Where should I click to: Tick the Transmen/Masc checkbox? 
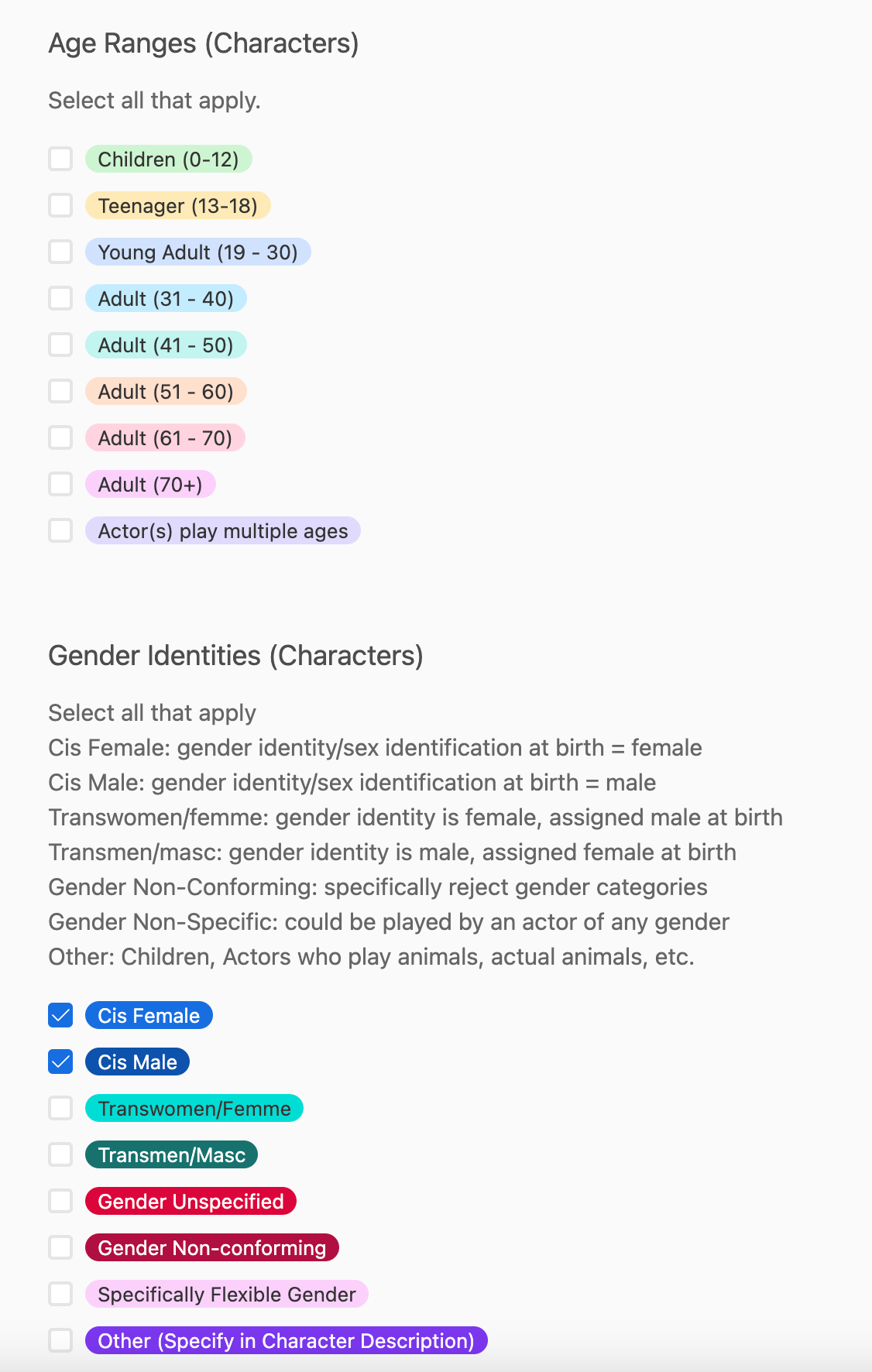click(x=60, y=1154)
